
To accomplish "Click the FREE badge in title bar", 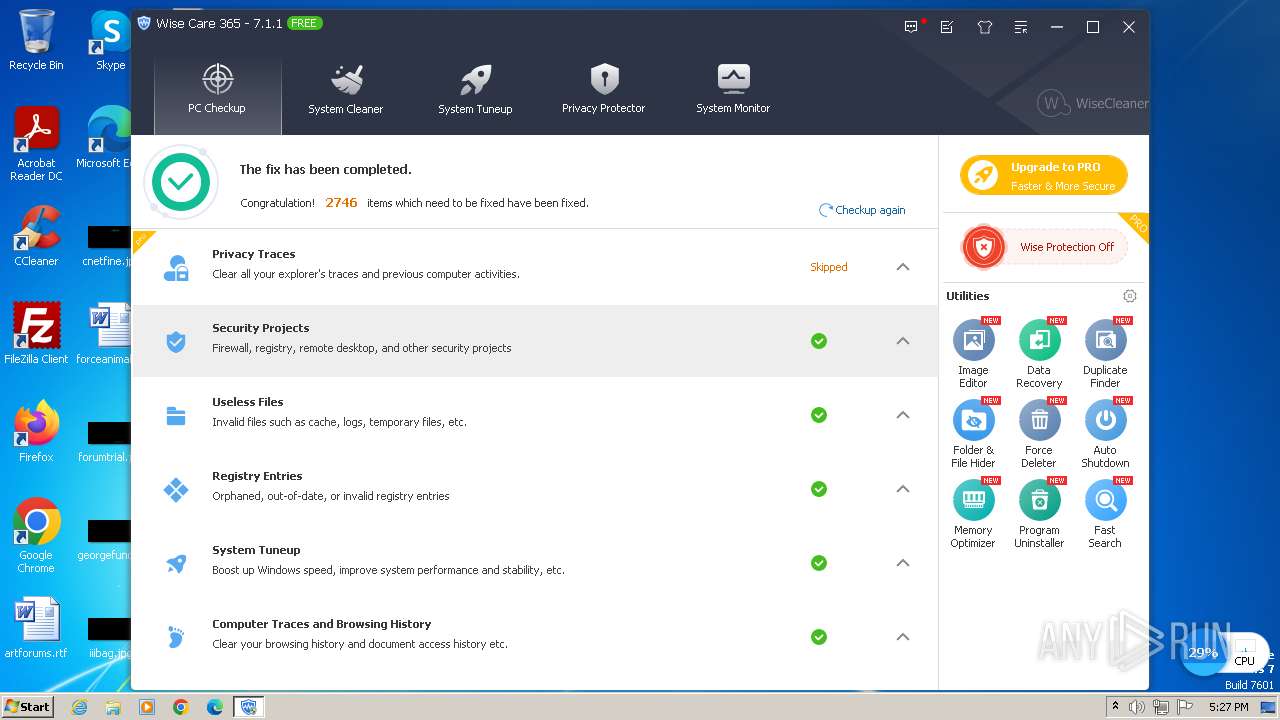I will 305,23.
